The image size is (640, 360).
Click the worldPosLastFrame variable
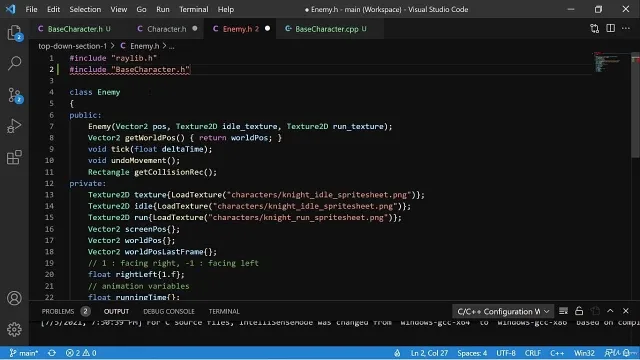(x=164, y=252)
